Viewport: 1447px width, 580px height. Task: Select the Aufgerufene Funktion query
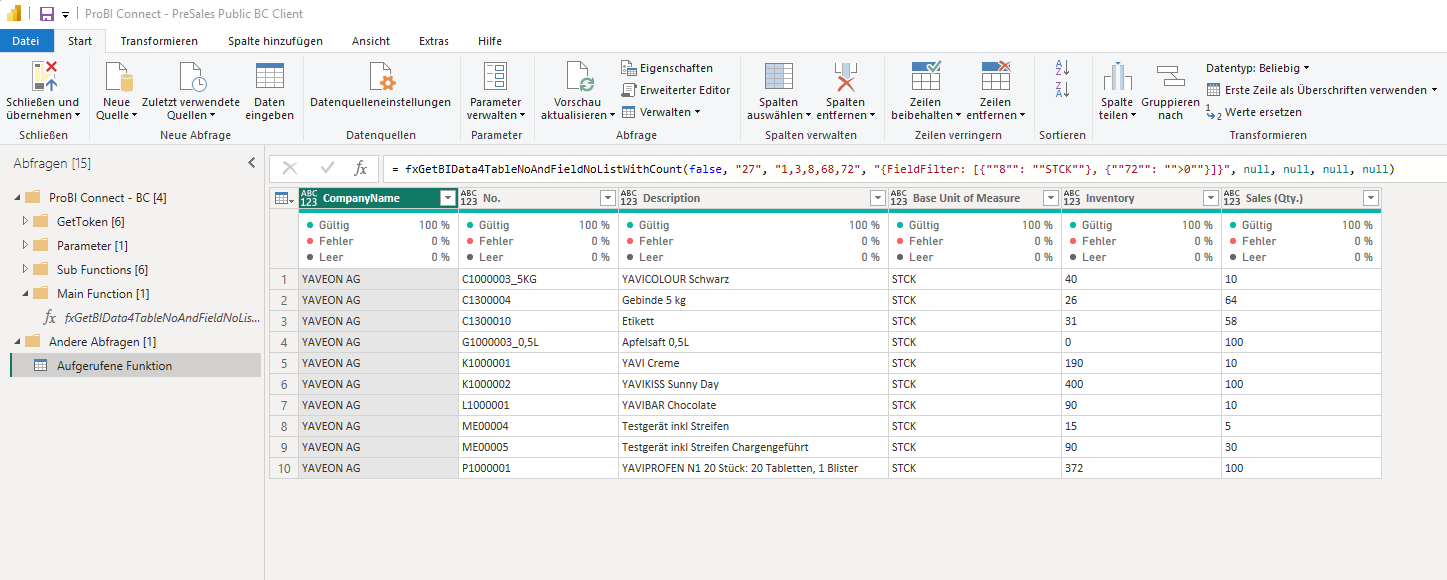(x=135, y=365)
